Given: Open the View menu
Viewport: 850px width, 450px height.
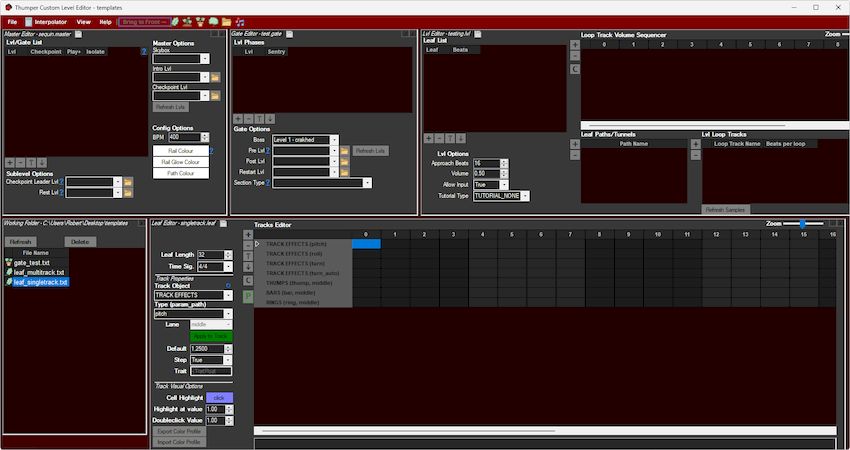Looking at the screenshot, I should tap(83, 21).
